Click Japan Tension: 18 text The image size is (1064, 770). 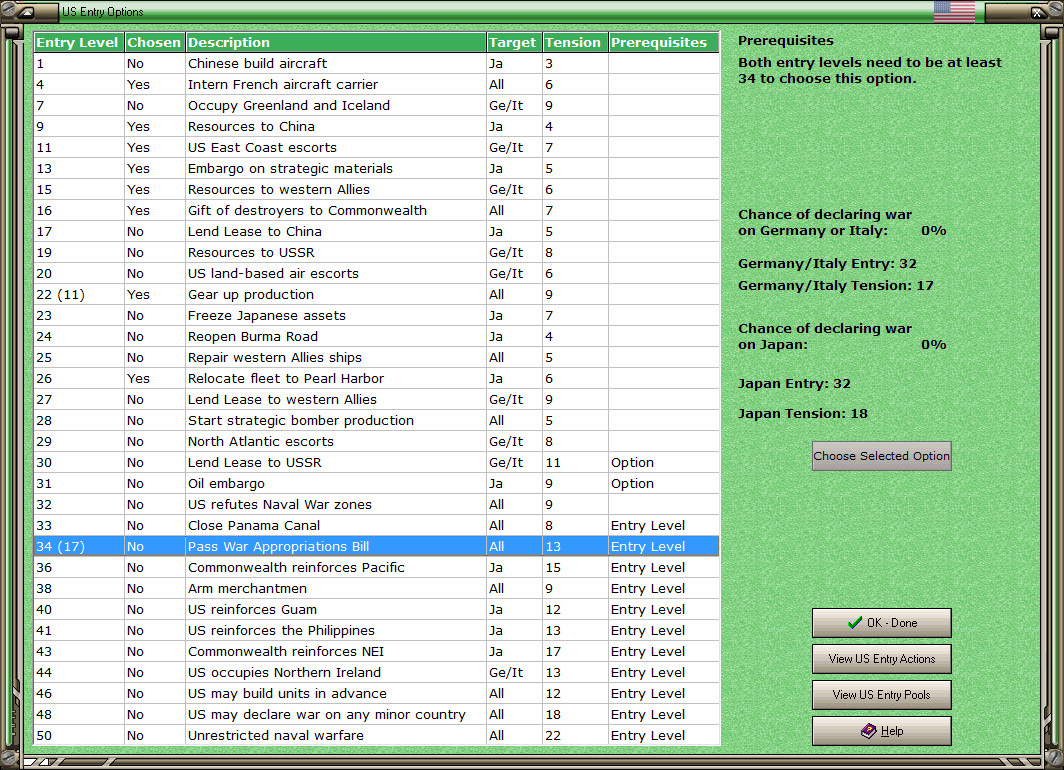click(803, 413)
